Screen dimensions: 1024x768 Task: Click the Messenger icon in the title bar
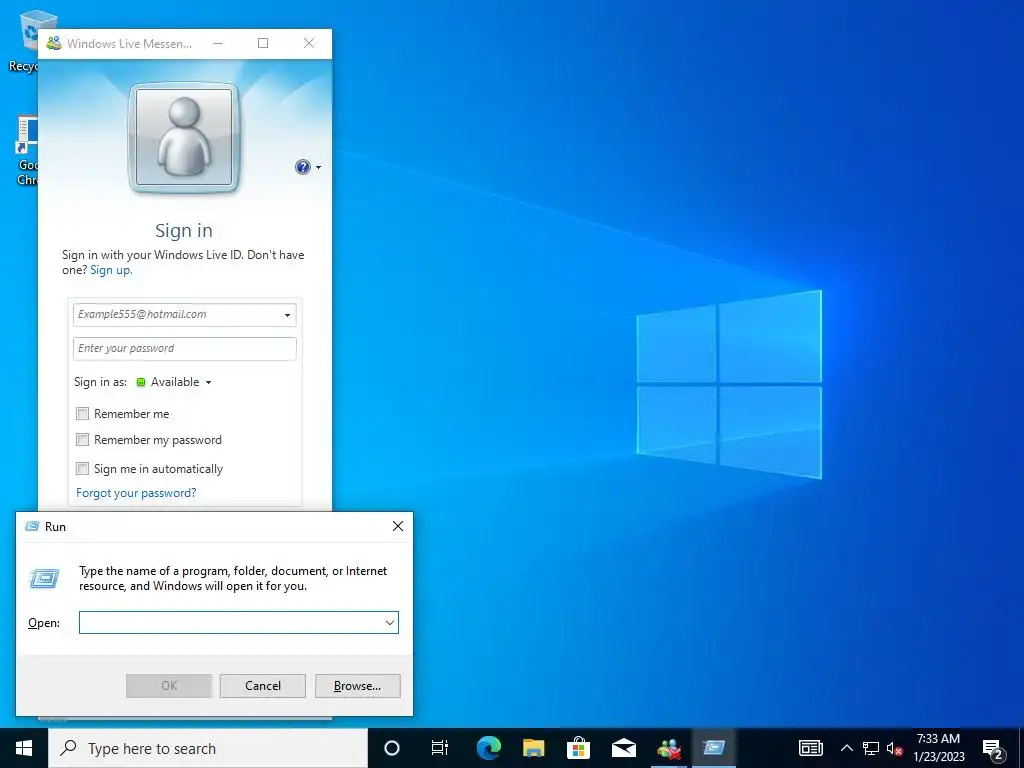click(54, 44)
